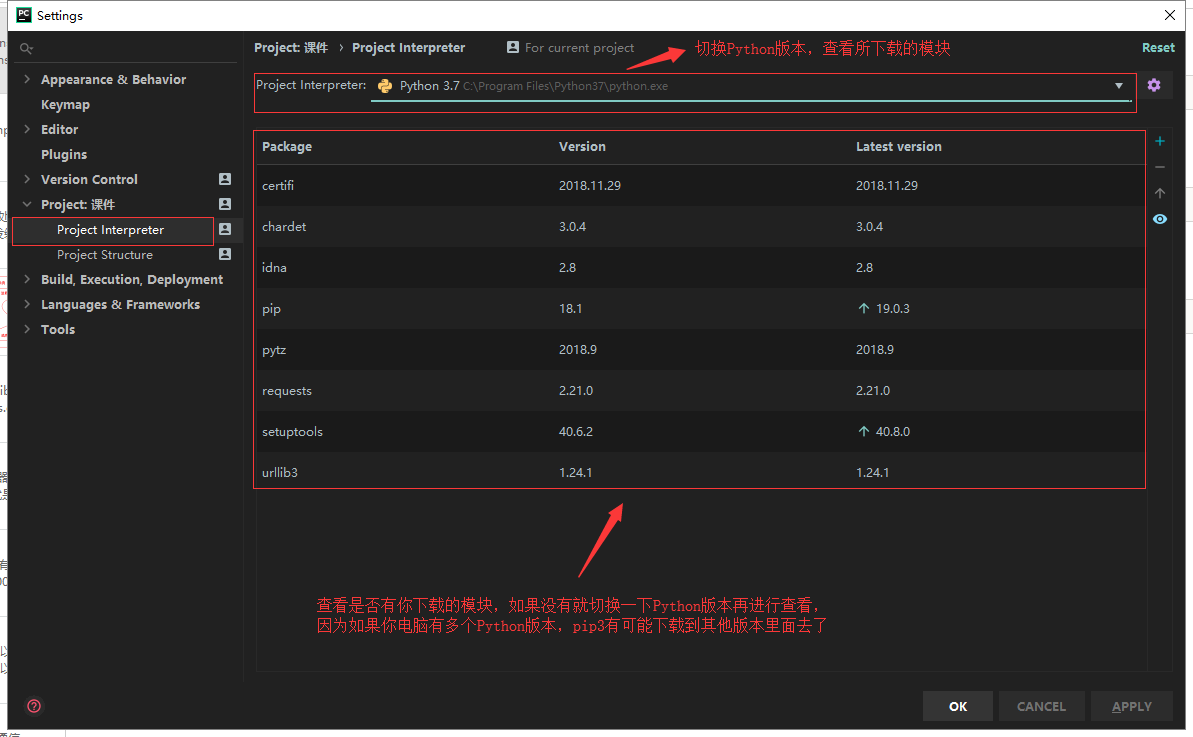Expand the Editor section
The height and width of the screenshot is (737, 1193).
pos(27,129)
